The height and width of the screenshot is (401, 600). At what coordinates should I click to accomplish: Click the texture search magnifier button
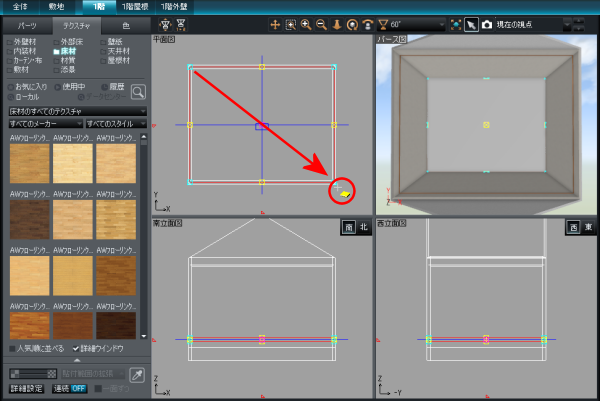point(138,92)
